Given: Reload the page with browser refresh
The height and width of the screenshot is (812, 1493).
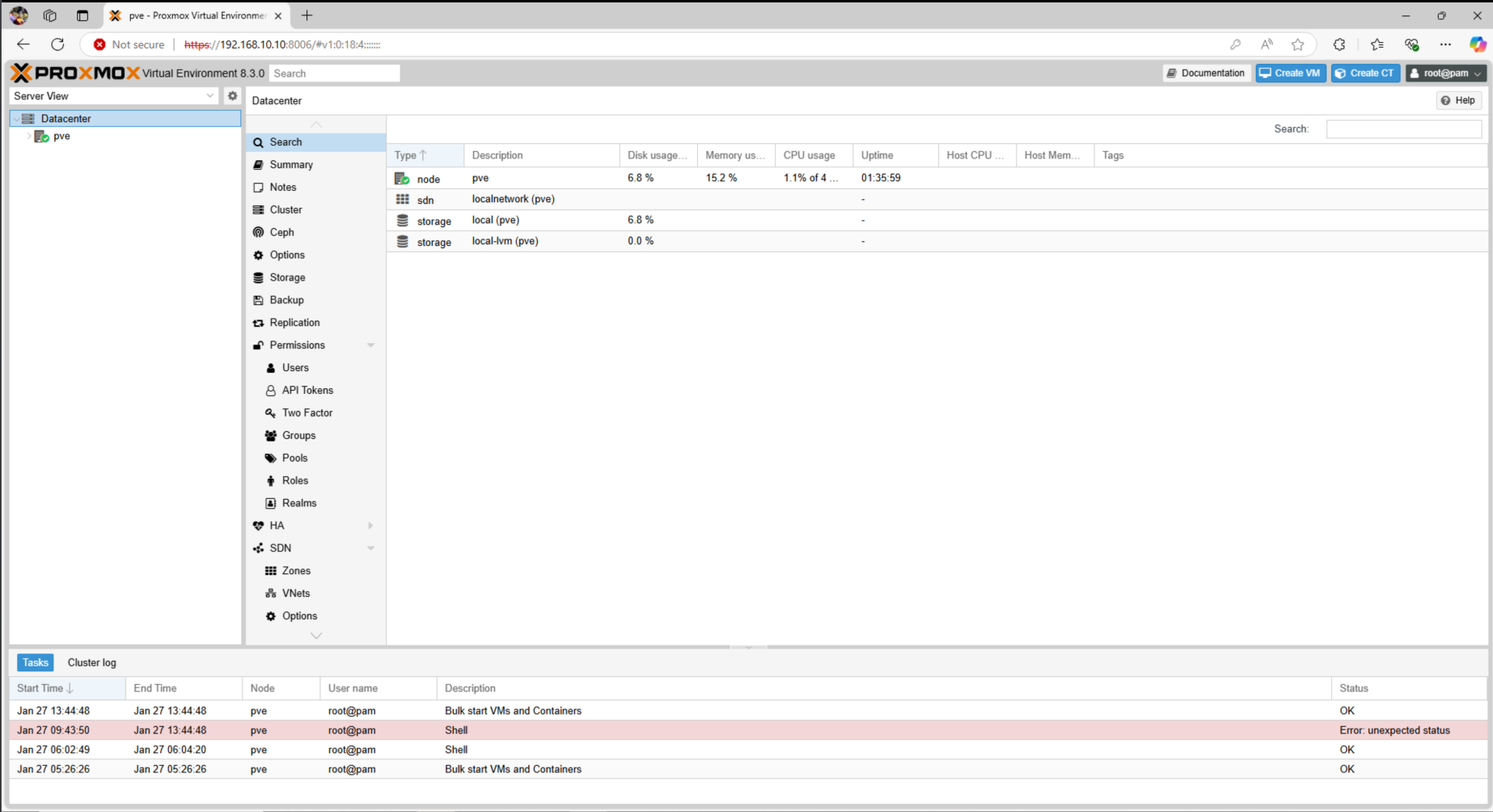Looking at the screenshot, I should 57,44.
